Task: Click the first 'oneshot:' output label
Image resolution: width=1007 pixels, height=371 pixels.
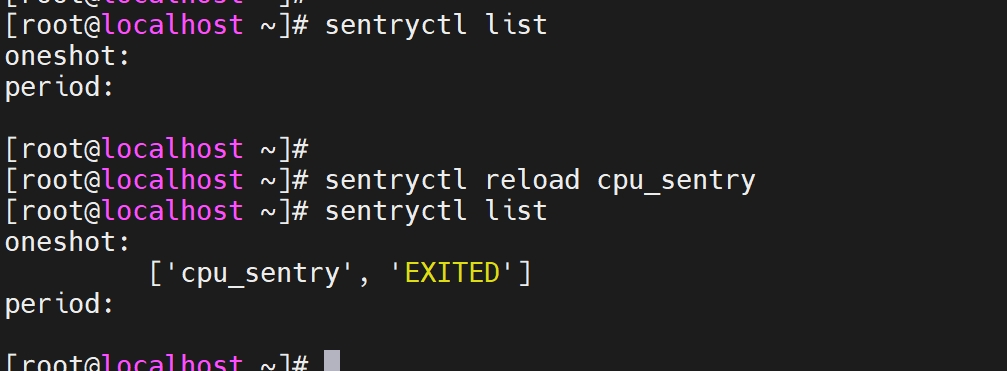Action: (x=67, y=56)
